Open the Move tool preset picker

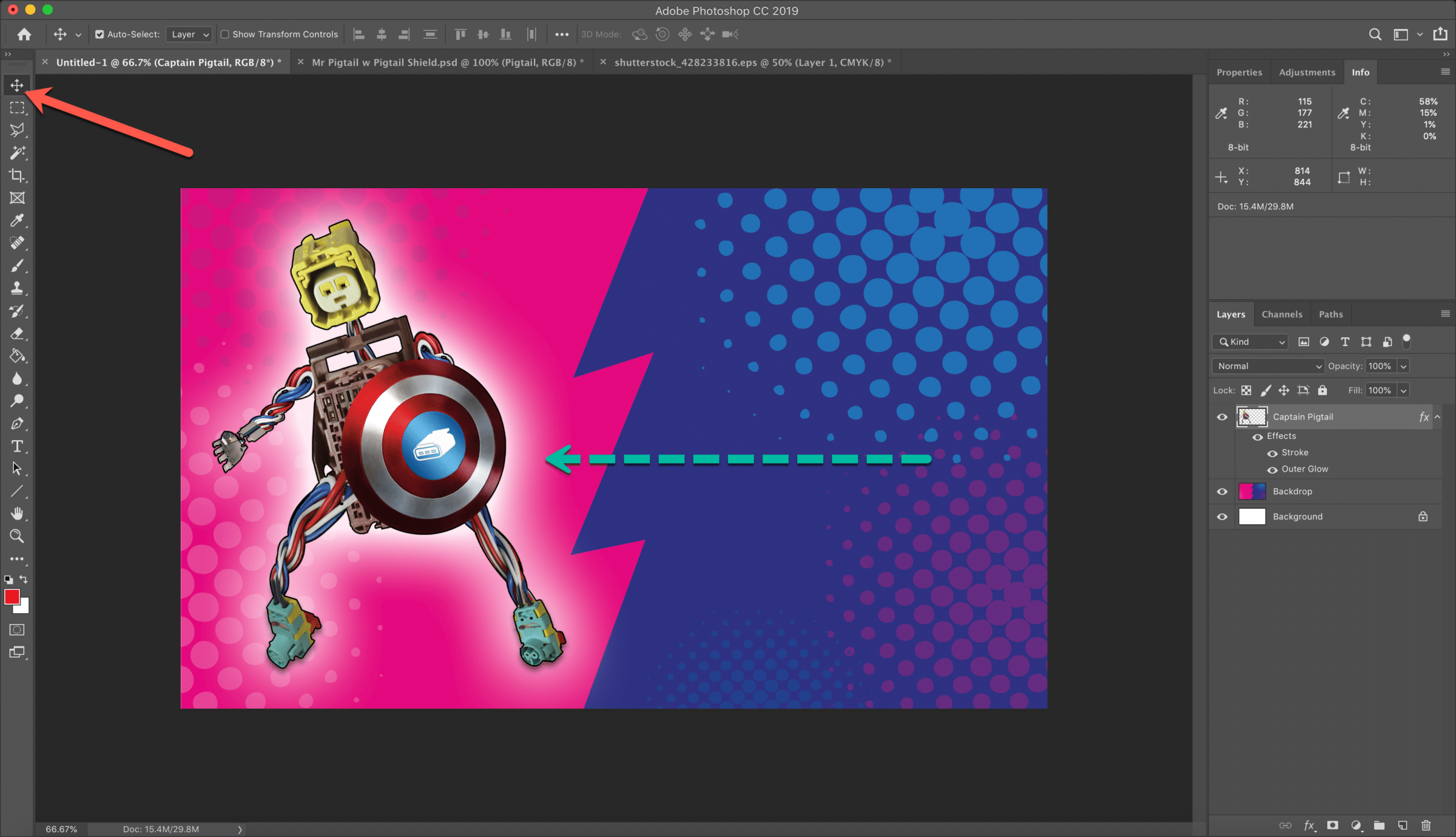click(78, 35)
